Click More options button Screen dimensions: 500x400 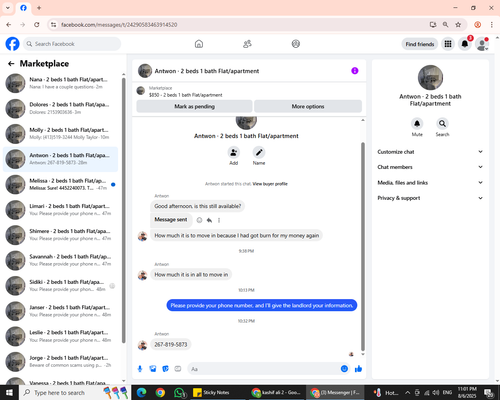[308, 106]
